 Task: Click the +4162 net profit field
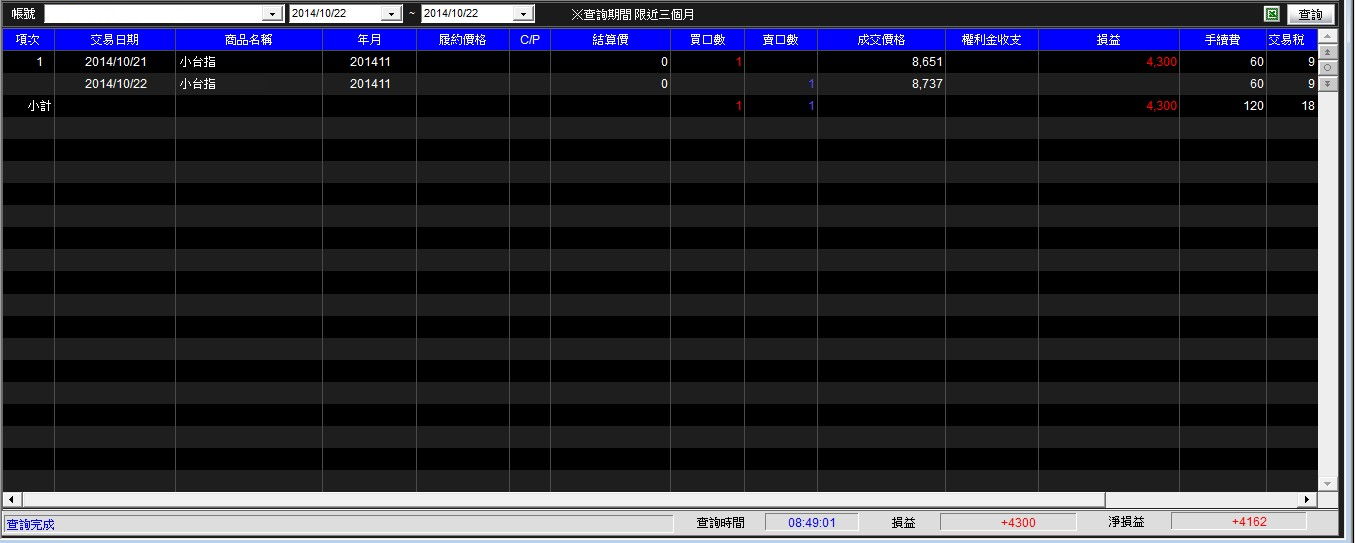[1239, 522]
